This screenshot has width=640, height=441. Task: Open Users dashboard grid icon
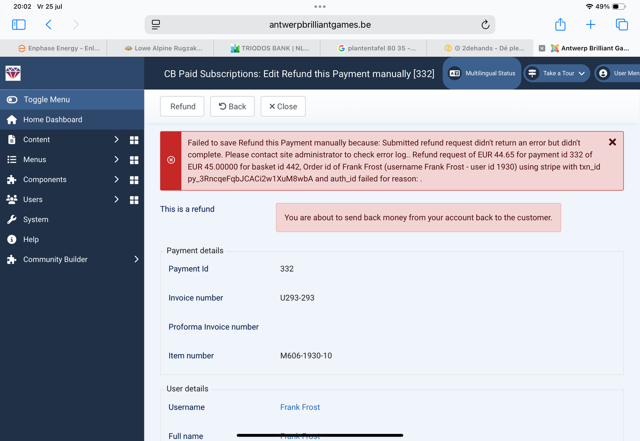(x=134, y=200)
